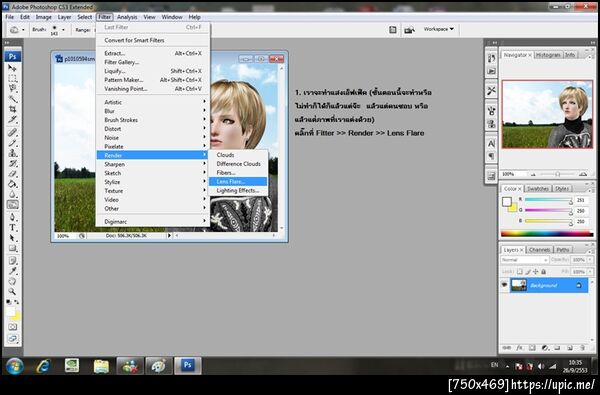Toggle Quick Mask mode
The height and width of the screenshot is (395, 600).
click(x=12, y=327)
